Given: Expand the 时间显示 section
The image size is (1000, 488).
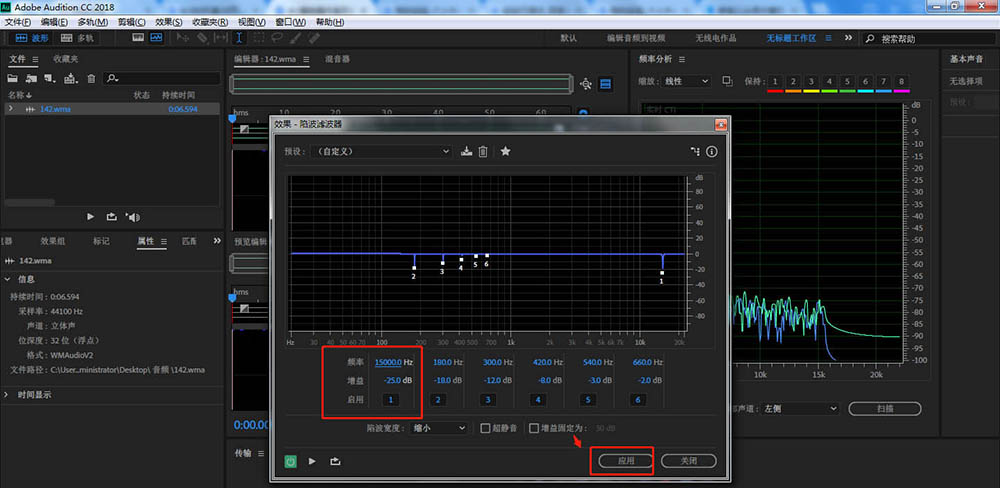Looking at the screenshot, I should [8, 395].
